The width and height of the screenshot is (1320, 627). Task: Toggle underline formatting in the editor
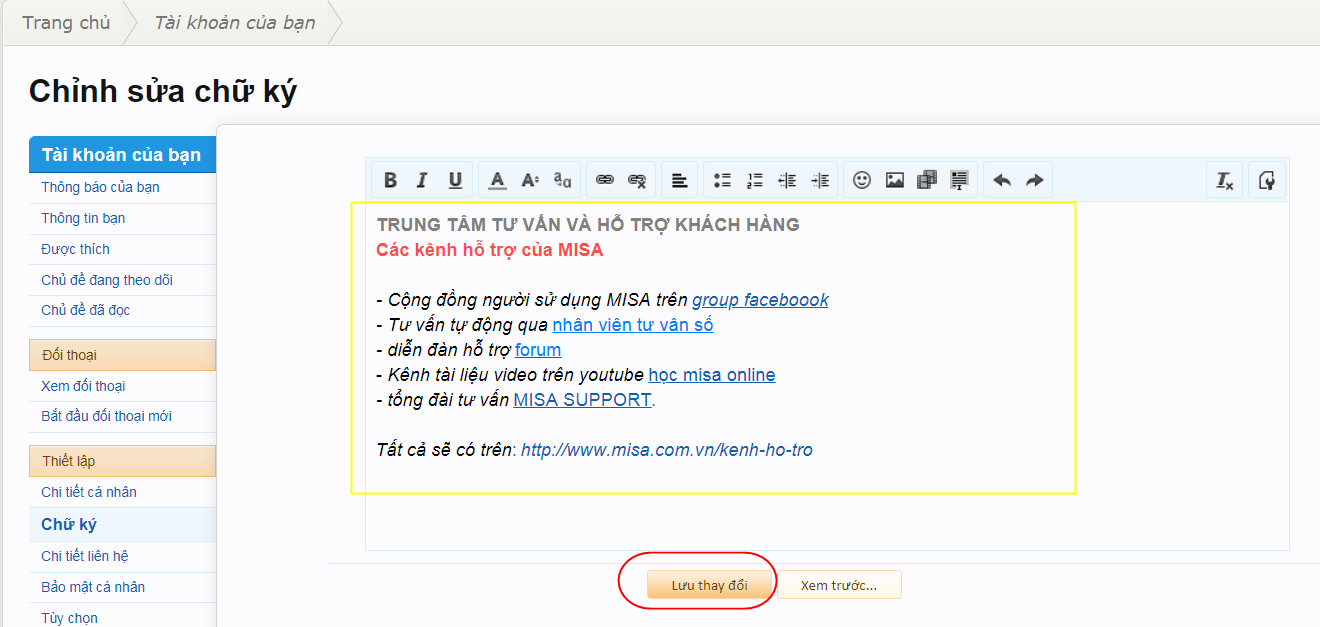[x=455, y=180]
